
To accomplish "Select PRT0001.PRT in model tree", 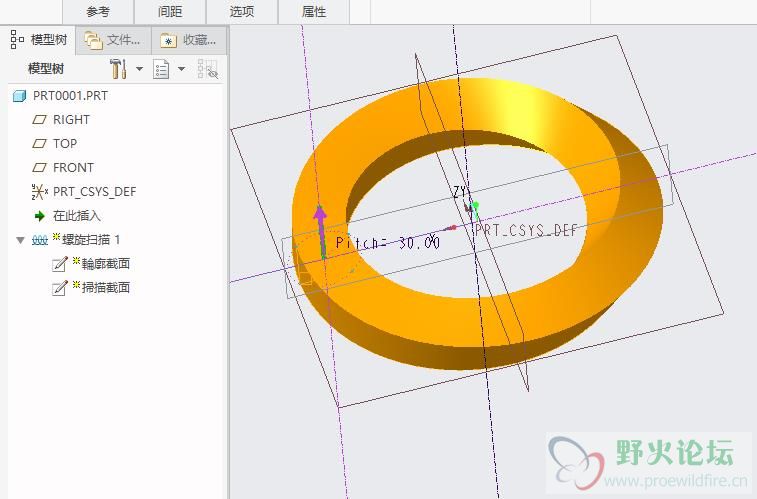I will coord(70,96).
